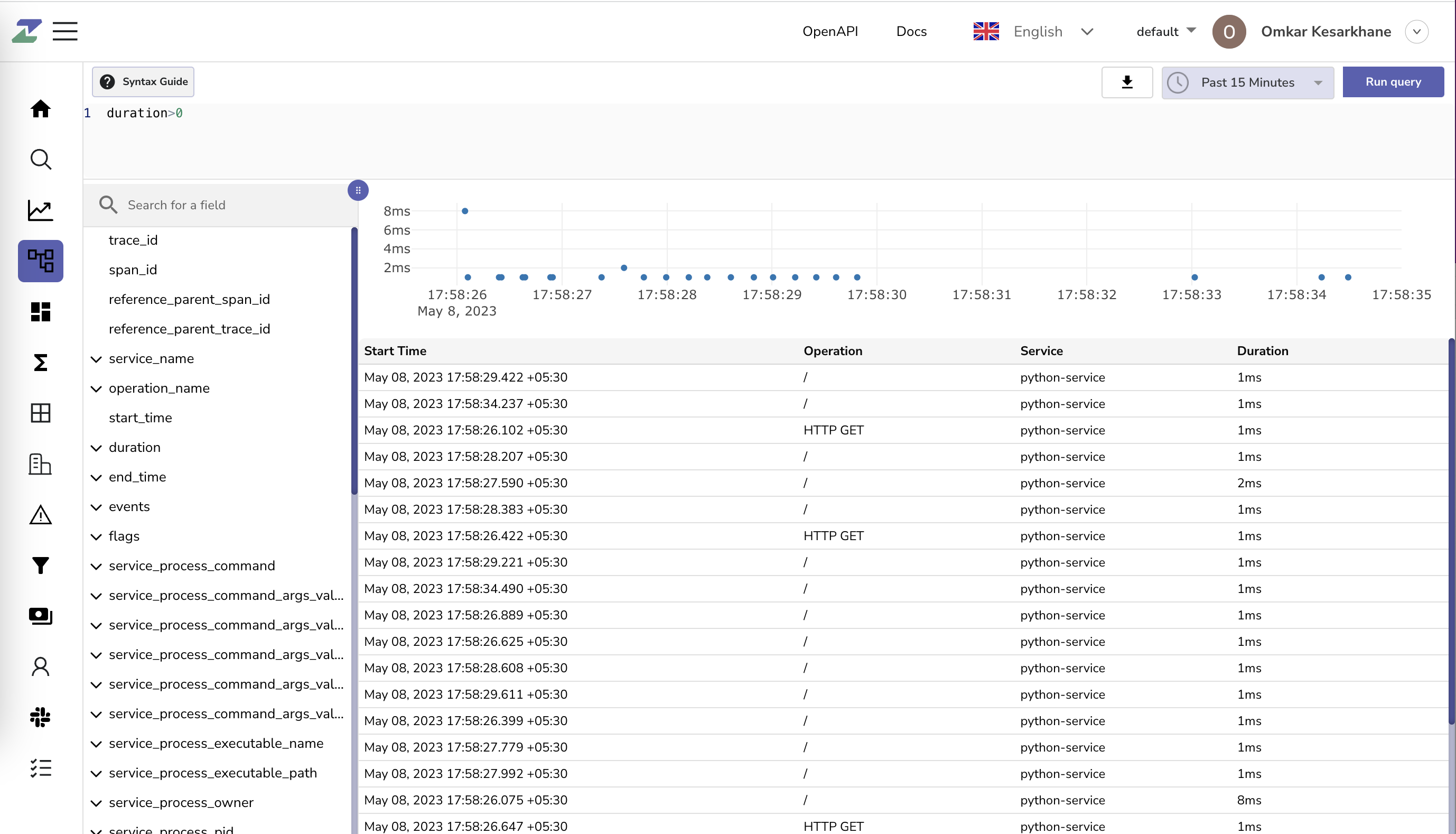Open the 8ms trace row at 17:58:26.075
This screenshot has width=1456, height=834.
(903, 800)
